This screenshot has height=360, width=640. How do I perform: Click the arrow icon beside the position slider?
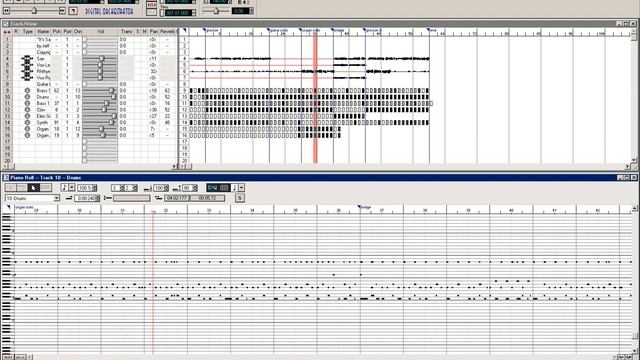pos(73,11)
